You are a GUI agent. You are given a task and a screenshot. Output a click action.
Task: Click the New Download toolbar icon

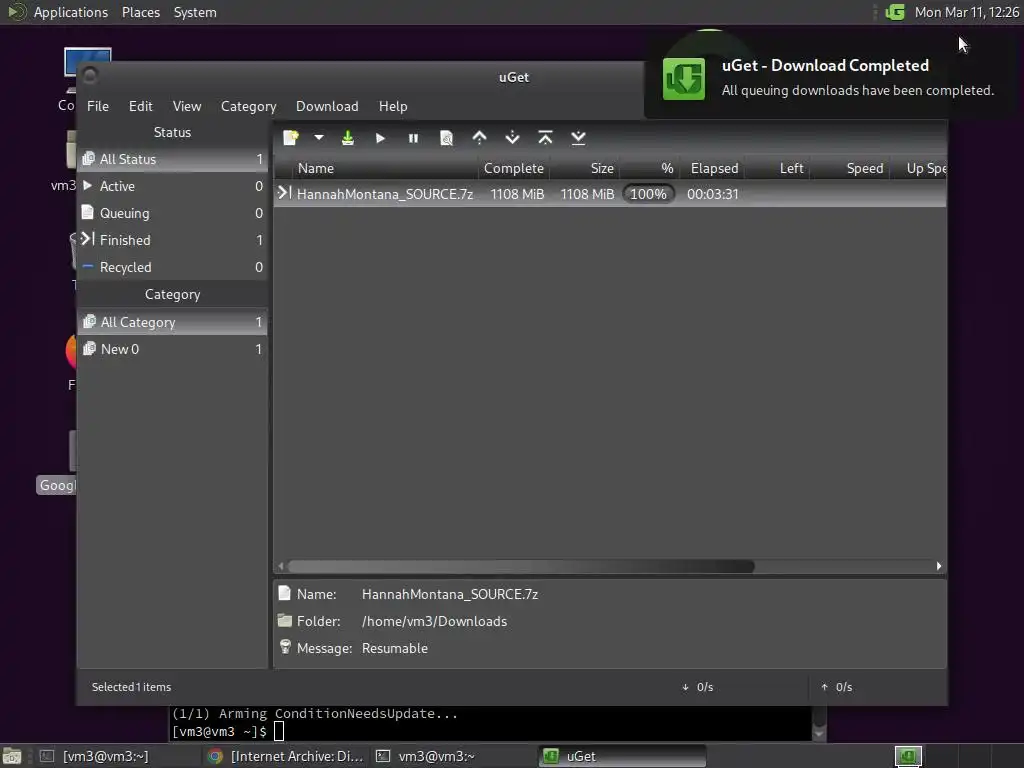coord(291,138)
